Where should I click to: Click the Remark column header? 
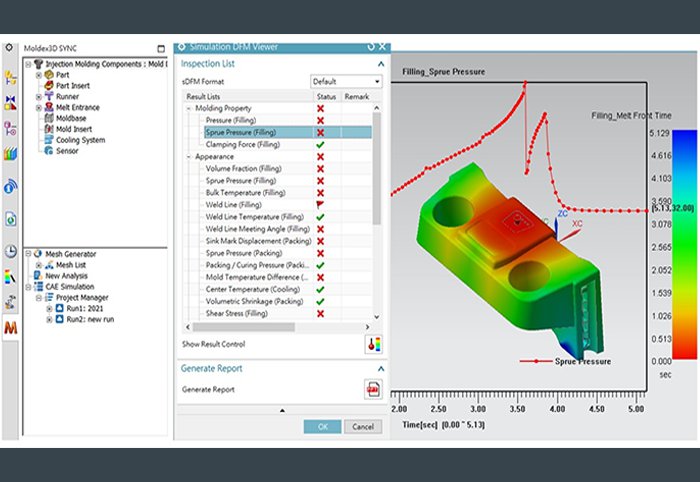[356, 96]
